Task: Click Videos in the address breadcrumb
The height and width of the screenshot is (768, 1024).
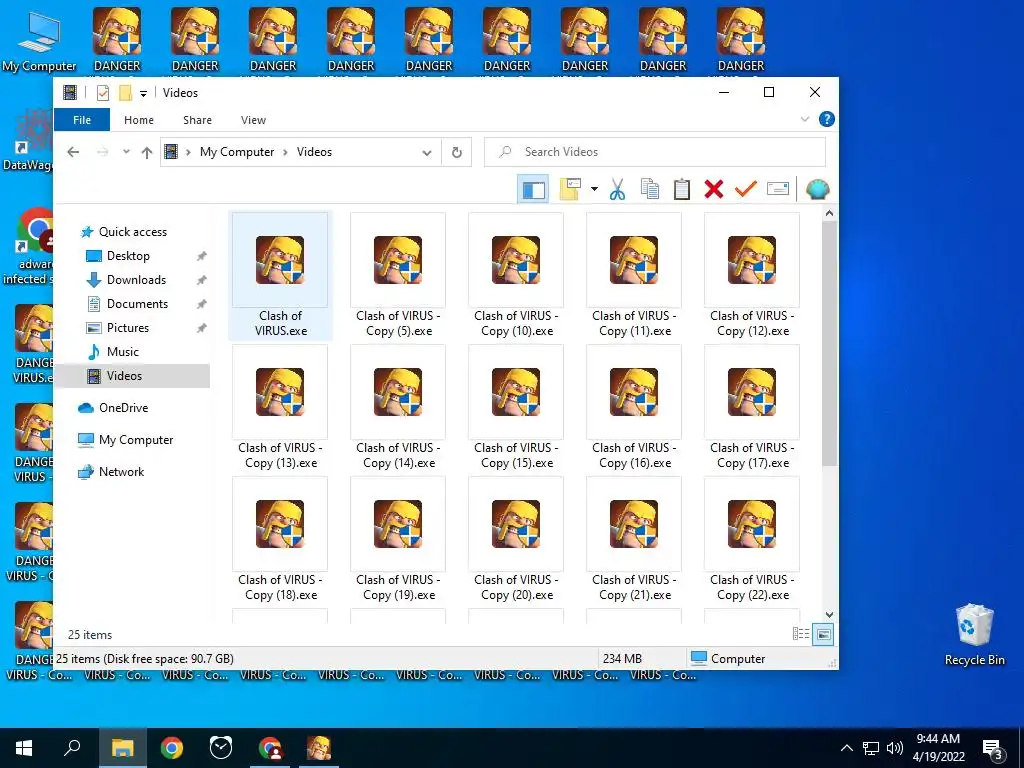Action: tap(314, 152)
